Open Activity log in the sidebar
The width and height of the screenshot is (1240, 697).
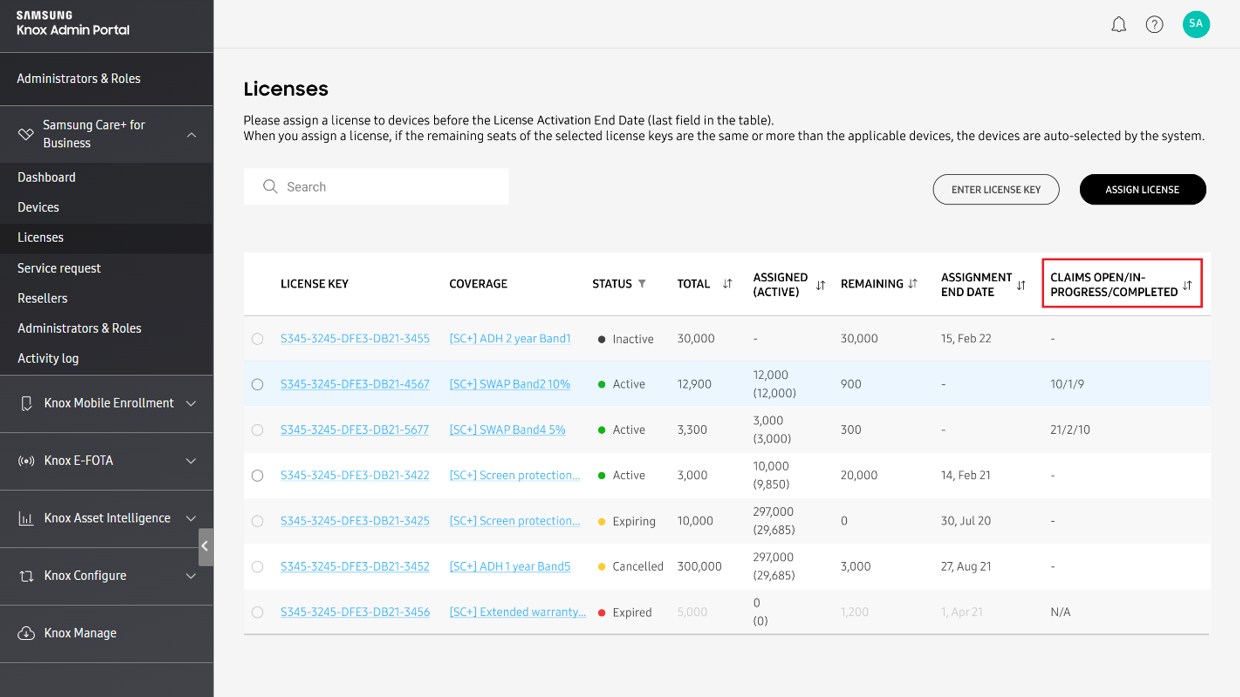coord(48,358)
